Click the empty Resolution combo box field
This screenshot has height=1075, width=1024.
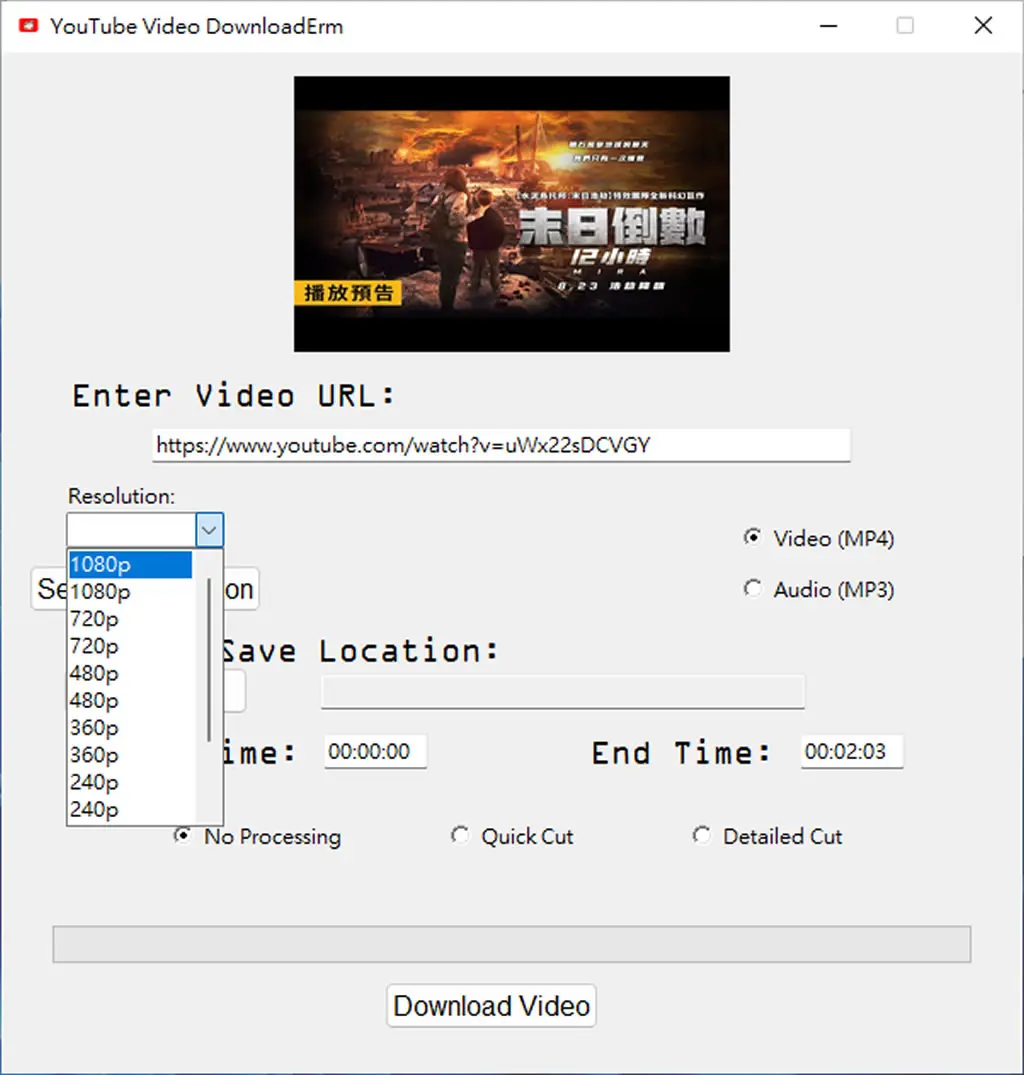pyautogui.click(x=132, y=530)
